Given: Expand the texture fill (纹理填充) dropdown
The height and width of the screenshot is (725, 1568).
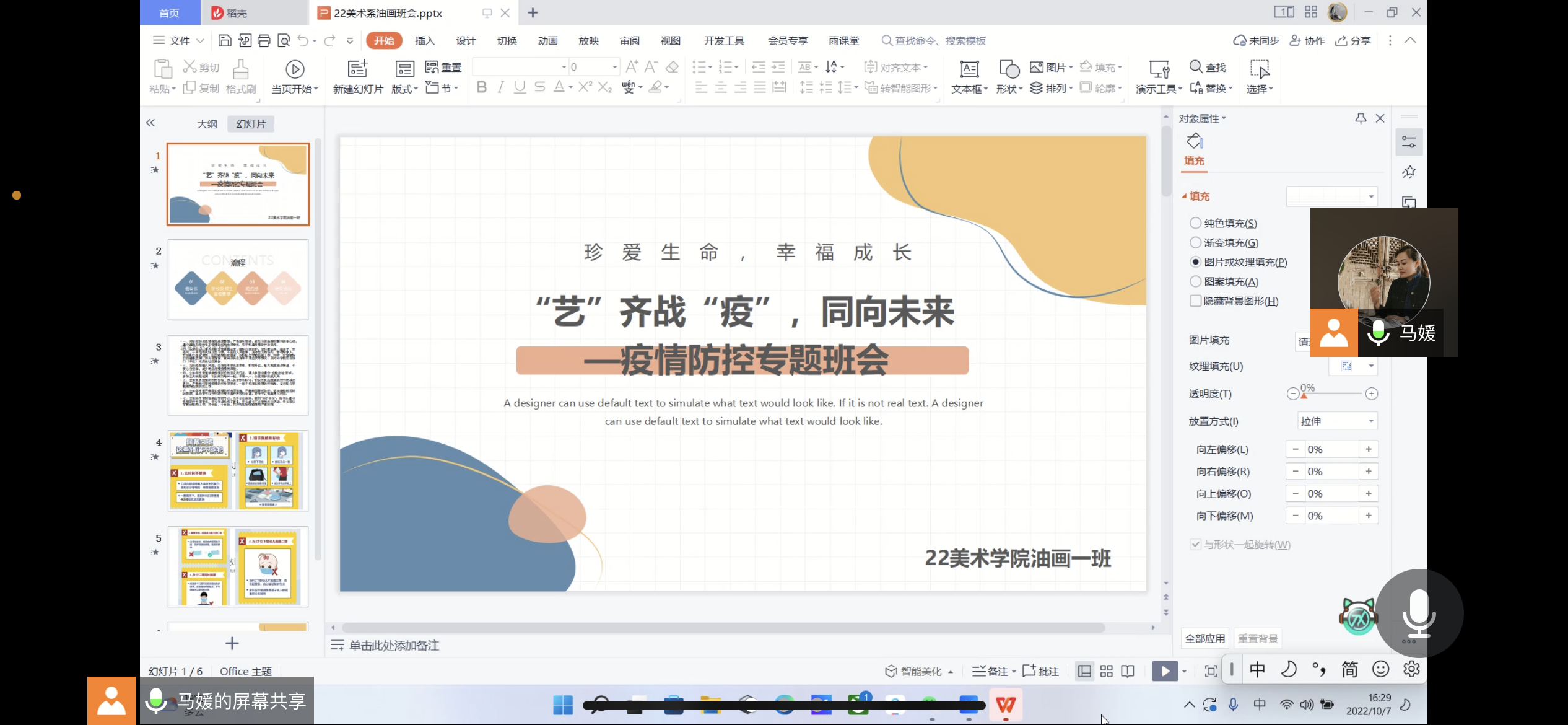Looking at the screenshot, I should point(1371,366).
